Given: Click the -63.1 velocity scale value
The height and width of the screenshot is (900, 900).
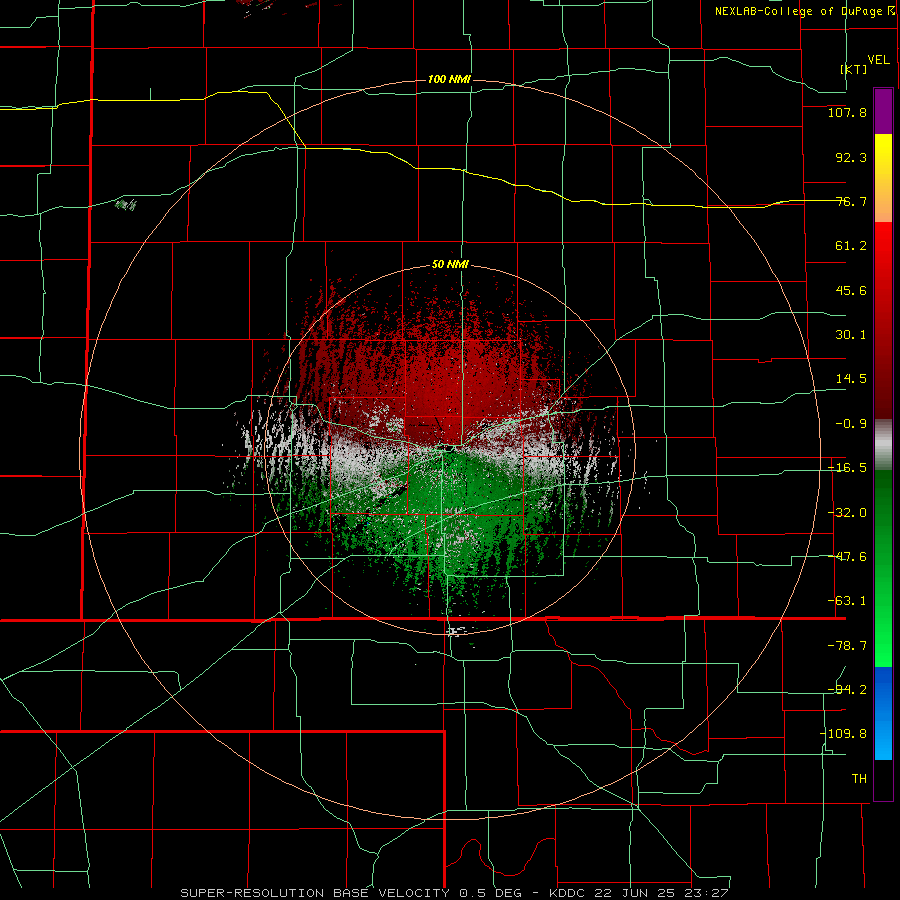Looking at the screenshot, I should click(847, 601).
